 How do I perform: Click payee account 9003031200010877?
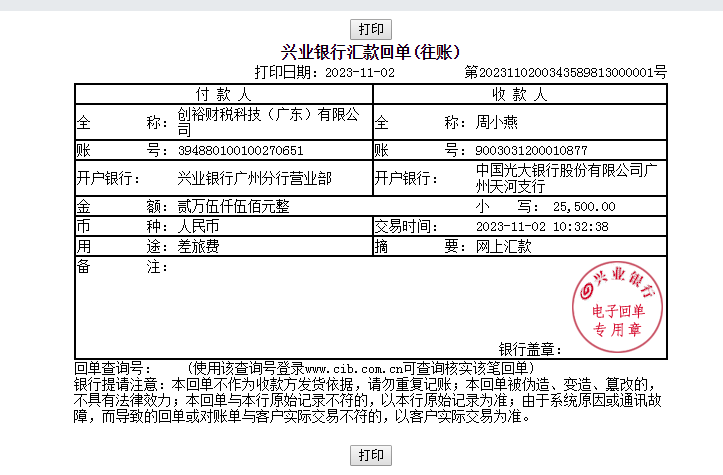[532, 151]
